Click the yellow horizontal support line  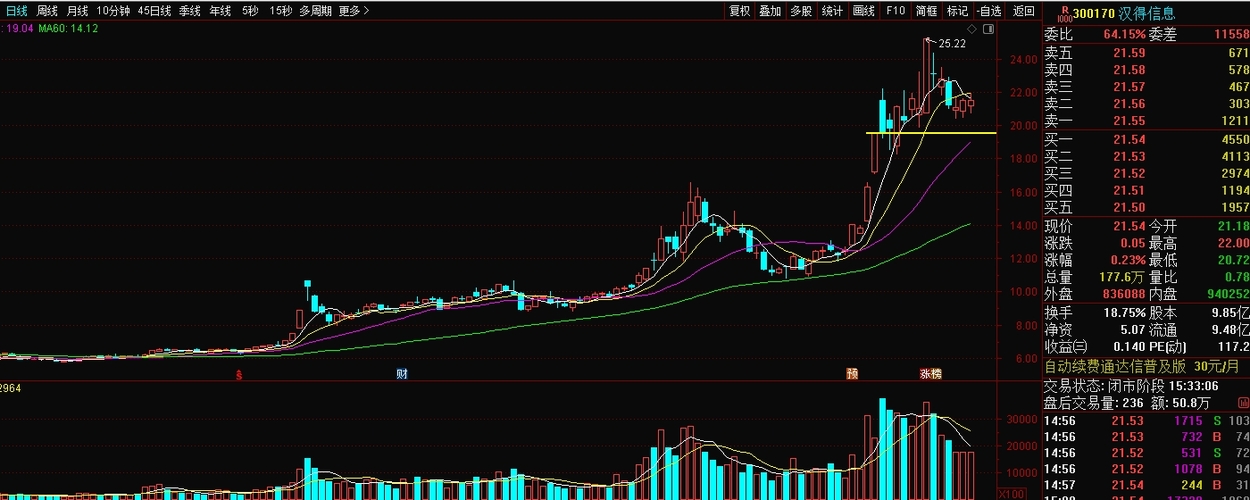(930, 132)
